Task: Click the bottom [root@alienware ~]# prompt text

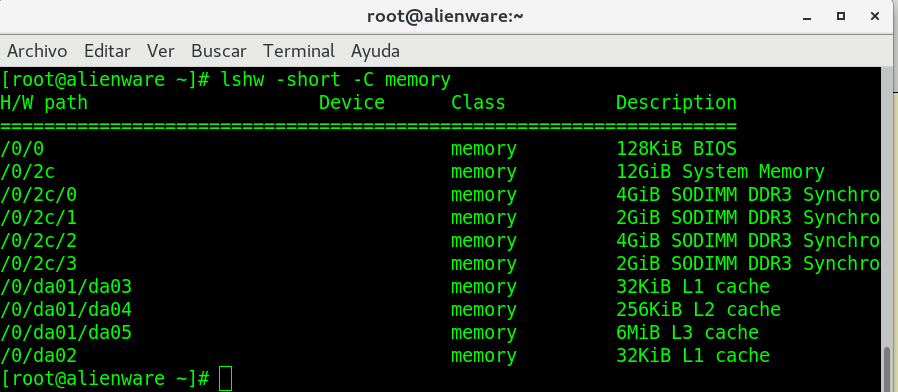Action: pyautogui.click(x=105, y=379)
